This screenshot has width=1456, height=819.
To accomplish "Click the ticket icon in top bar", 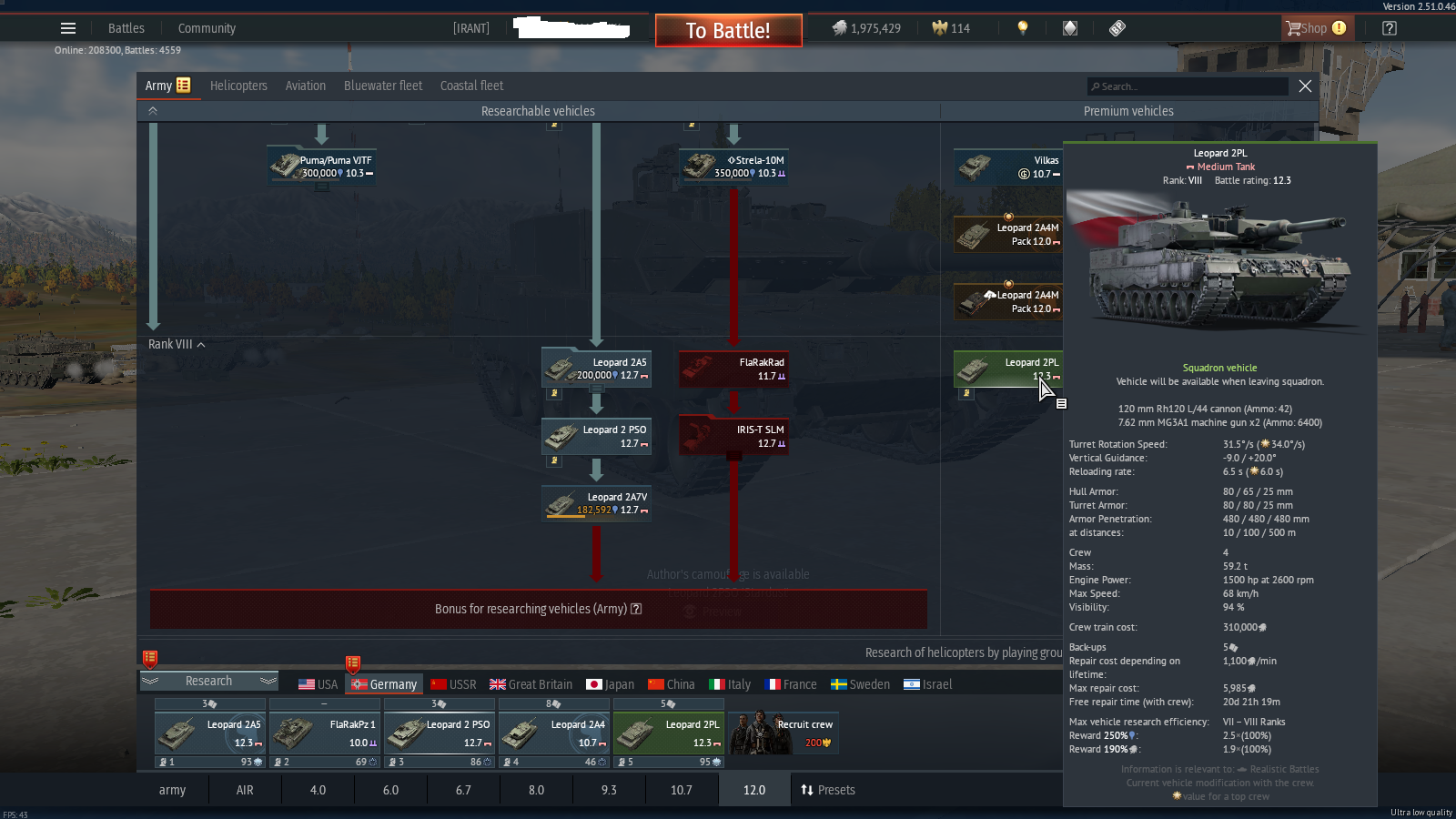I will tap(1117, 28).
